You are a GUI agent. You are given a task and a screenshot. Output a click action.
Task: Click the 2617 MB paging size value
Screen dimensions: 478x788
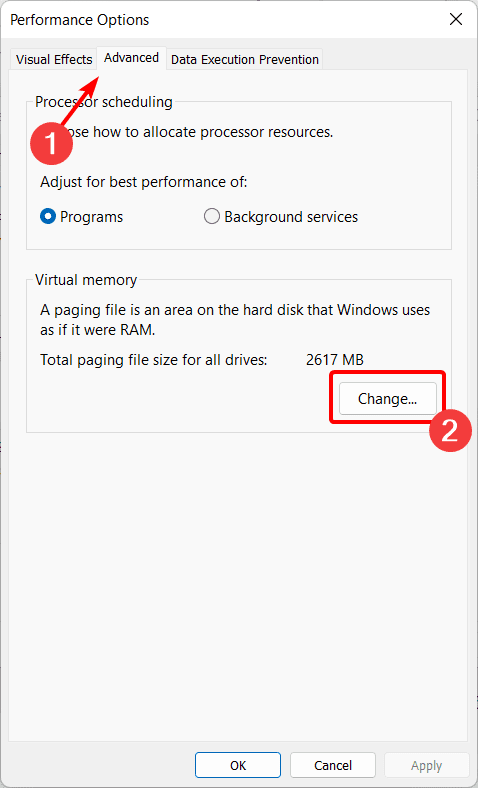335,360
